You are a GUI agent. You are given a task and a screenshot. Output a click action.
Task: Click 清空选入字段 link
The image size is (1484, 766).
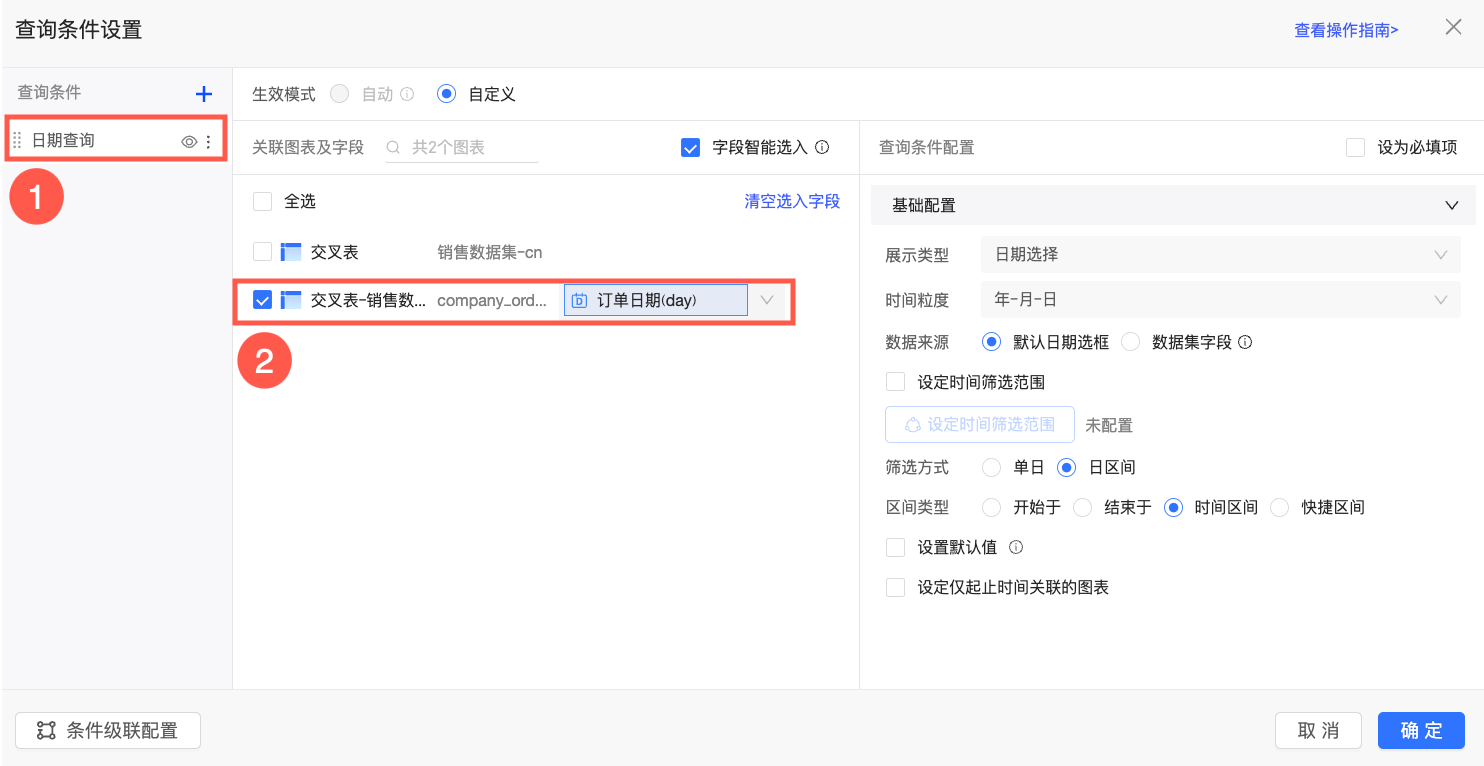pyautogui.click(x=792, y=201)
